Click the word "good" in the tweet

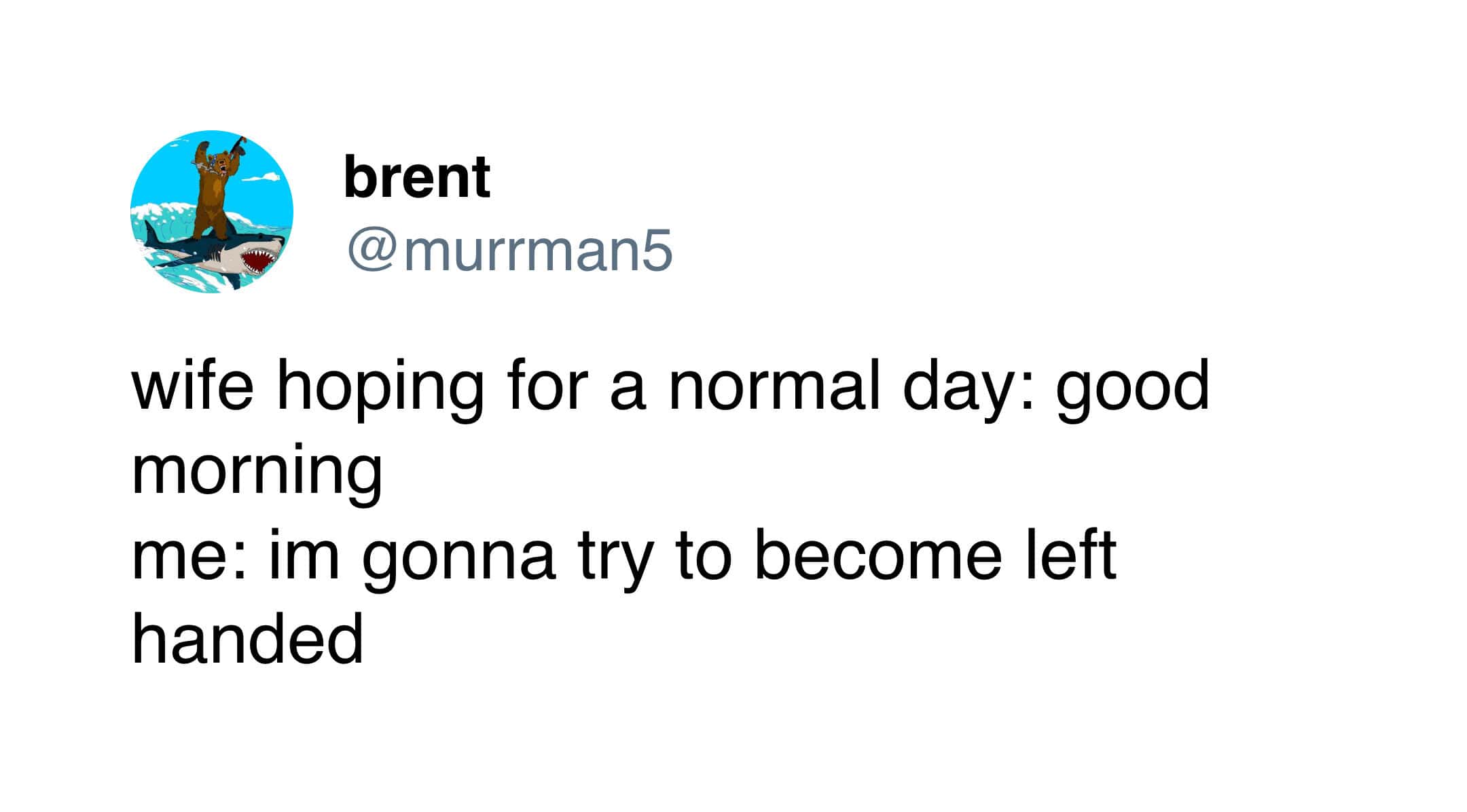[x=1132, y=389]
